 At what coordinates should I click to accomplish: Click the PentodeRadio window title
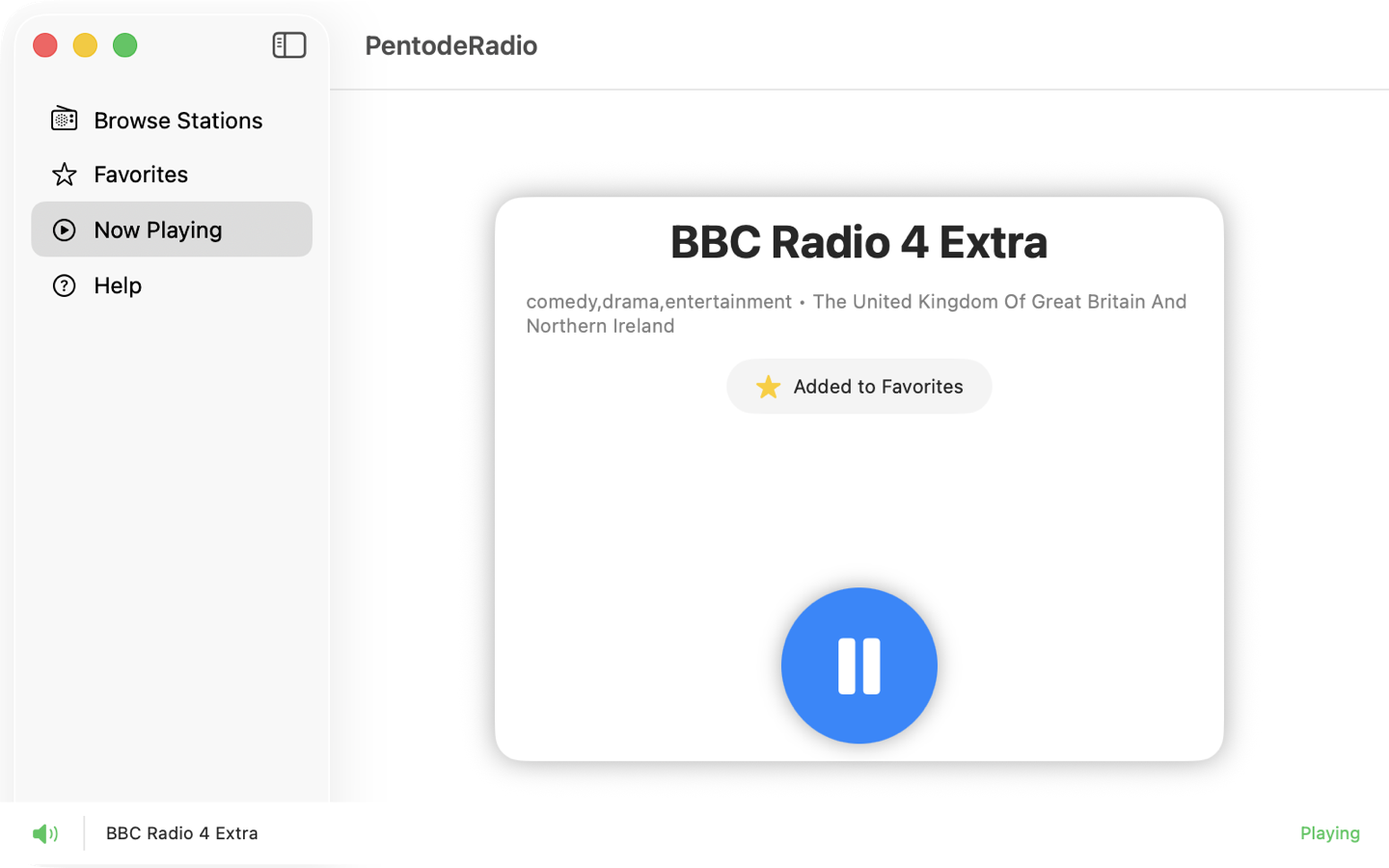click(x=451, y=45)
